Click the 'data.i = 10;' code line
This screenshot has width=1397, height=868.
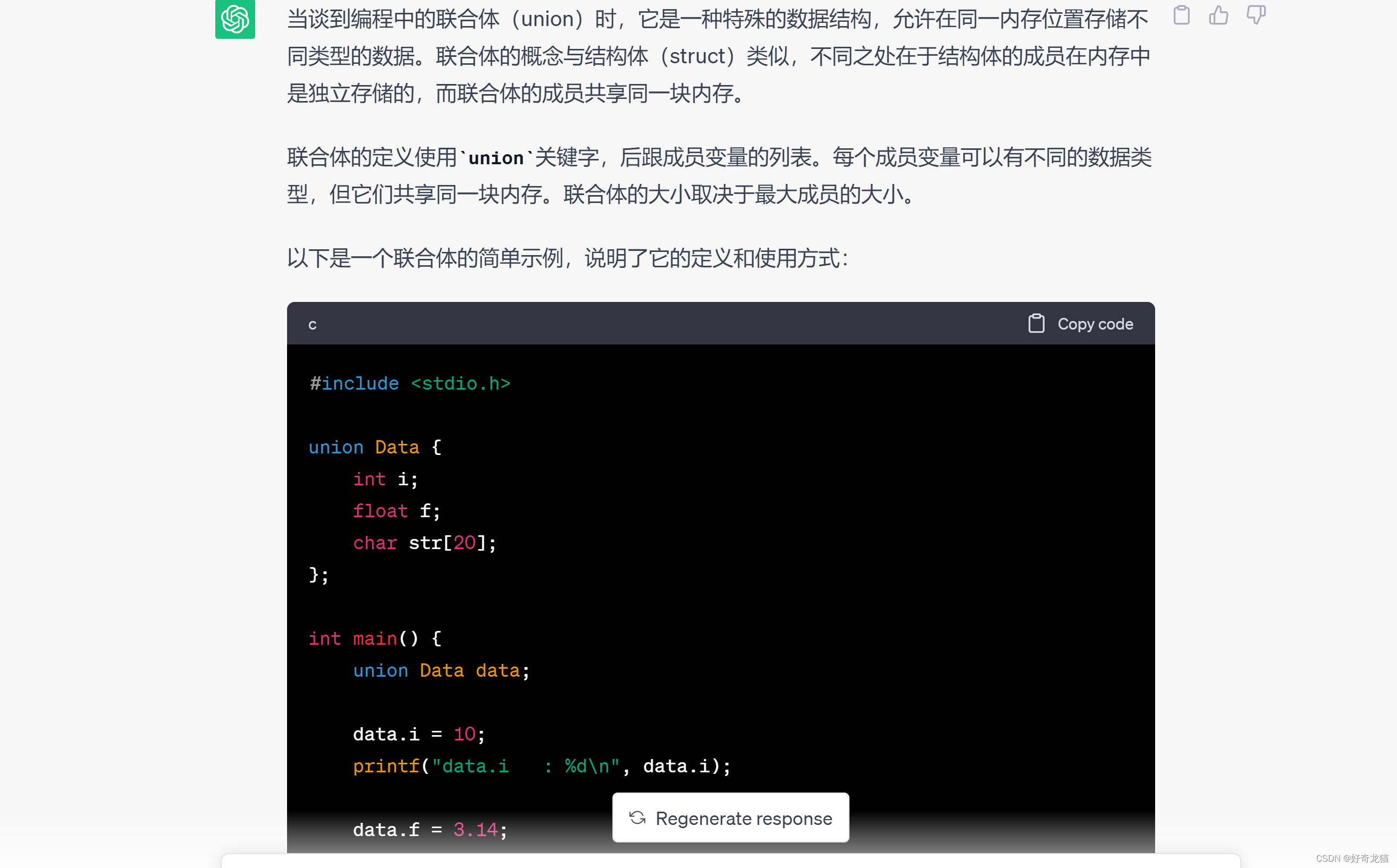point(419,734)
